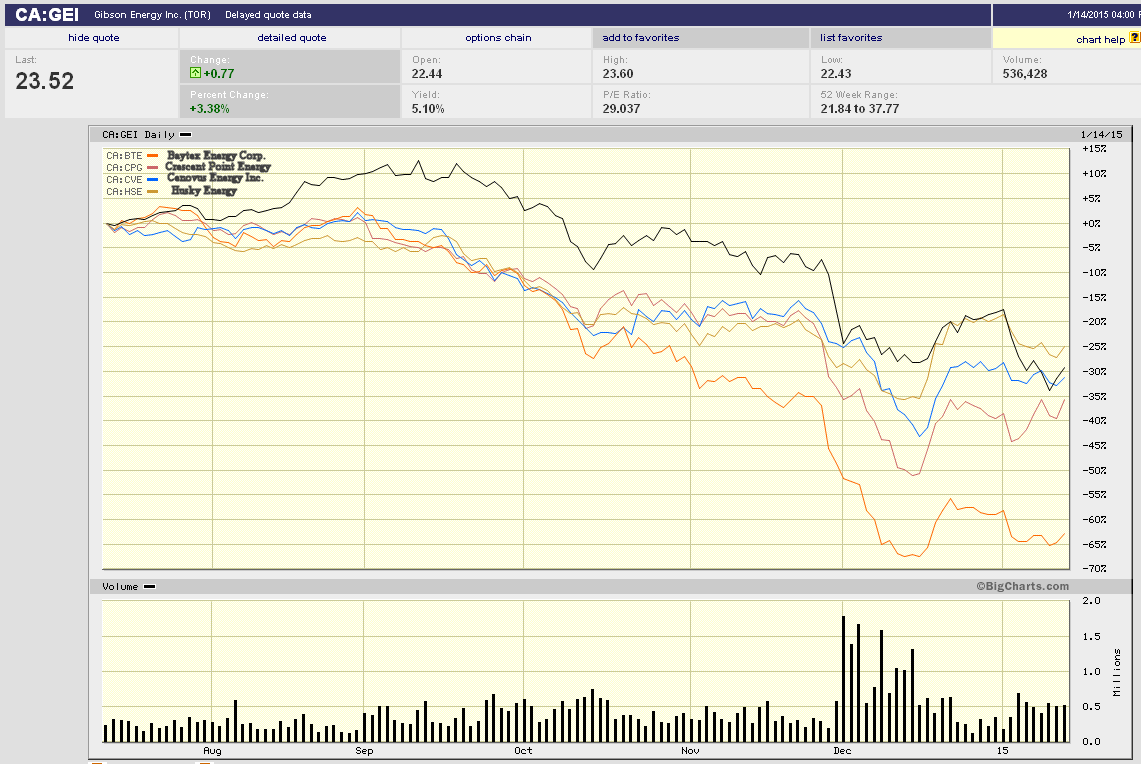Click the volume value 536,428
The width and height of the screenshot is (1141, 764).
(x=1025, y=73)
